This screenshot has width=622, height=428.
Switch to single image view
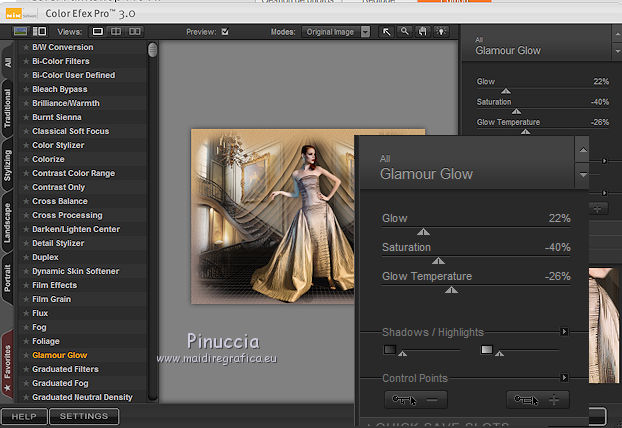pos(98,32)
